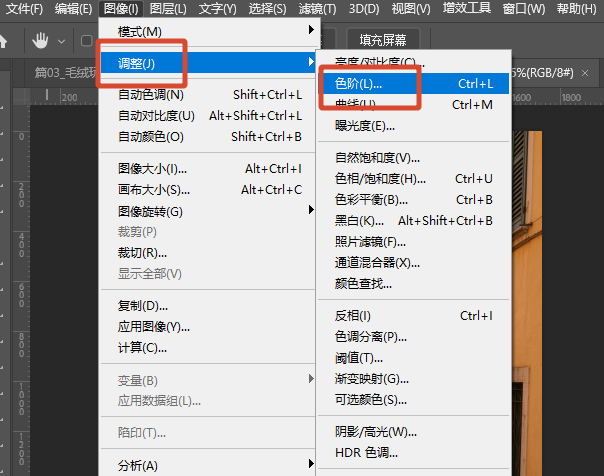The image size is (604, 476).
Task: Select 通道混合器(X)... adjustment
Action: click(x=414, y=263)
